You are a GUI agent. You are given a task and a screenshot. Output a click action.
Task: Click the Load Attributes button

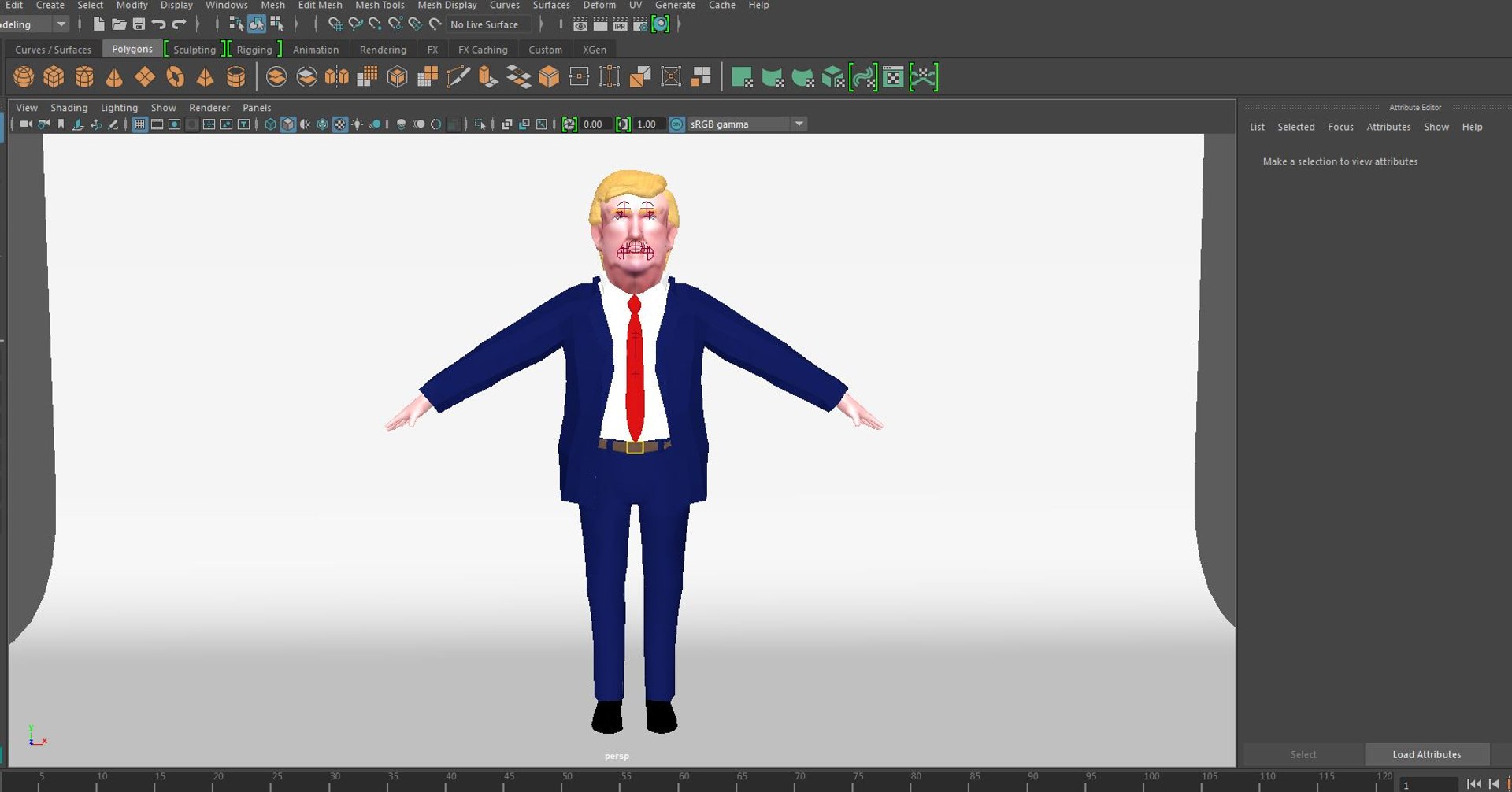click(1427, 754)
